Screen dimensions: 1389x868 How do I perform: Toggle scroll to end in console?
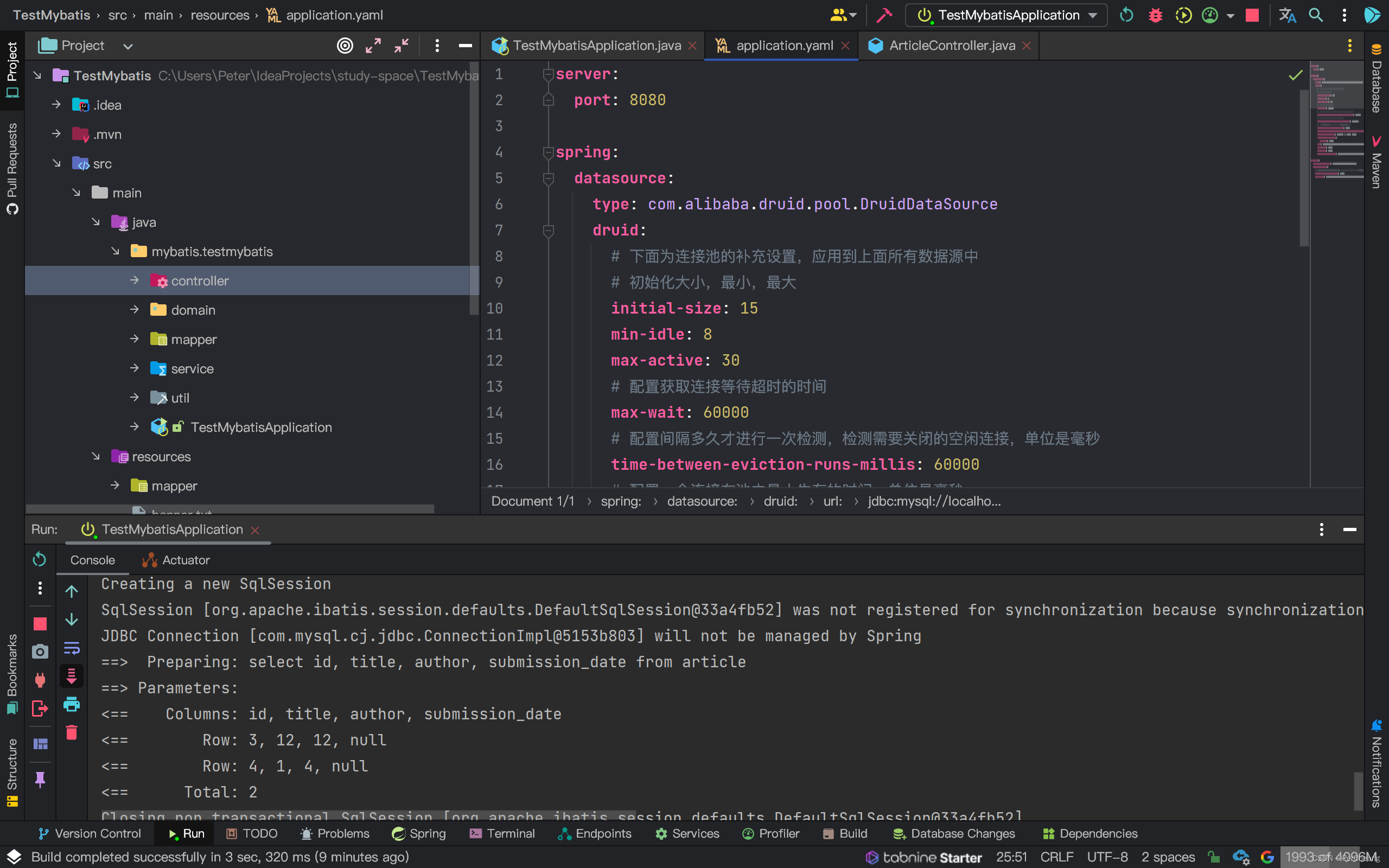point(71,676)
